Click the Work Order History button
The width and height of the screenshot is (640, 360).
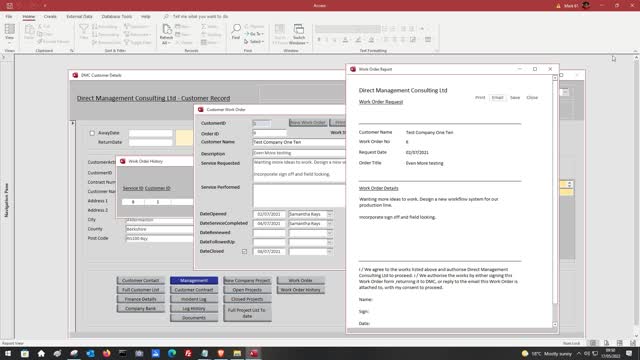tap(300, 290)
